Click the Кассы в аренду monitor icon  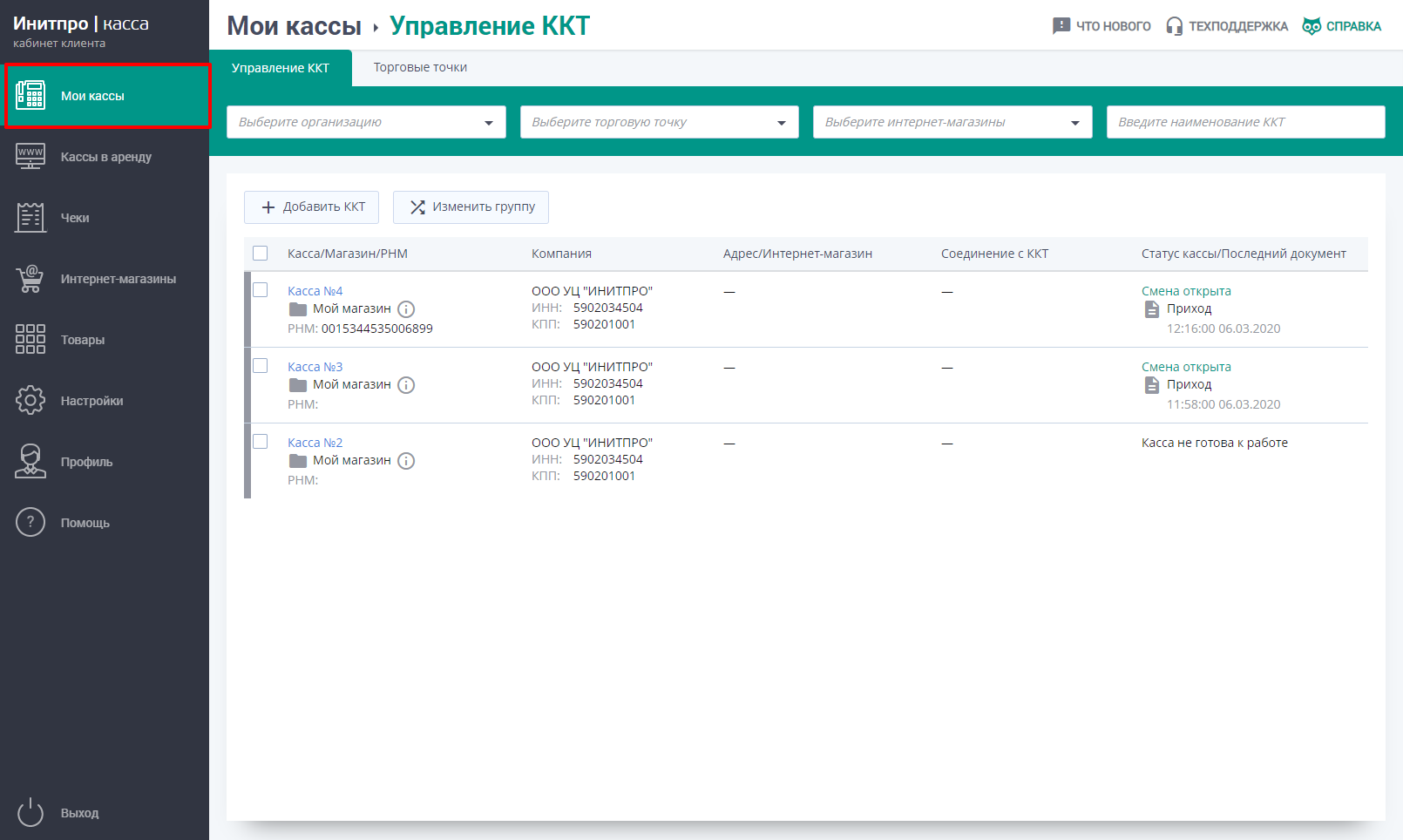(30, 157)
